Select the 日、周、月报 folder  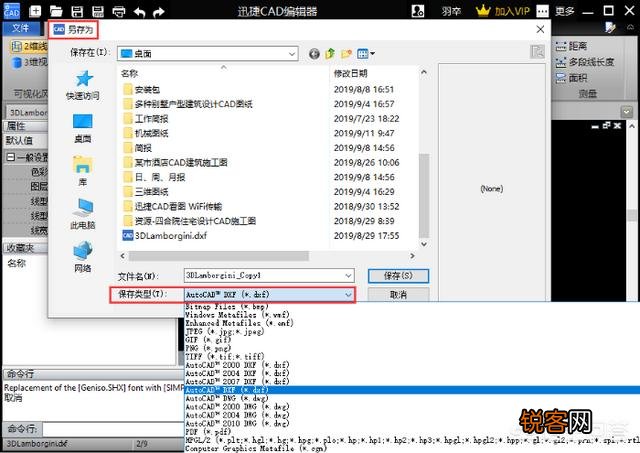coord(154,177)
